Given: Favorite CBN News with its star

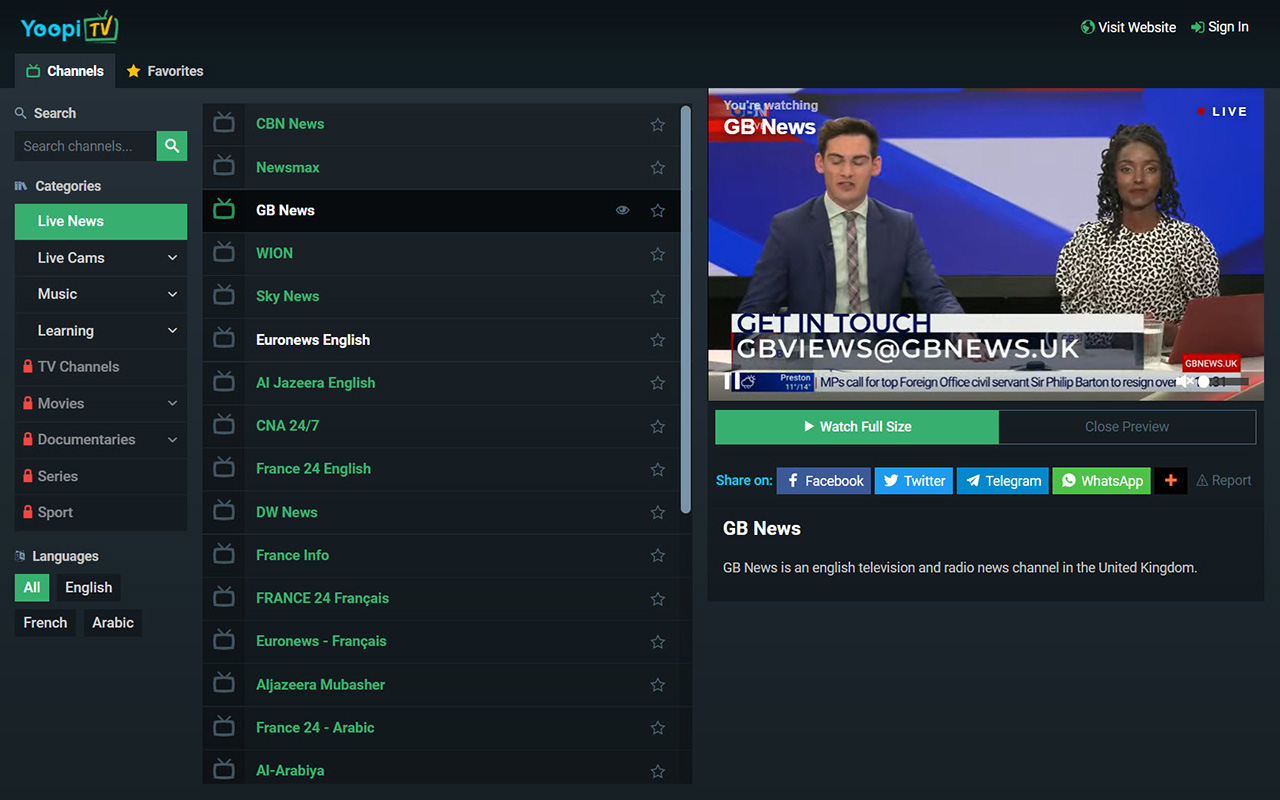Looking at the screenshot, I should (658, 125).
